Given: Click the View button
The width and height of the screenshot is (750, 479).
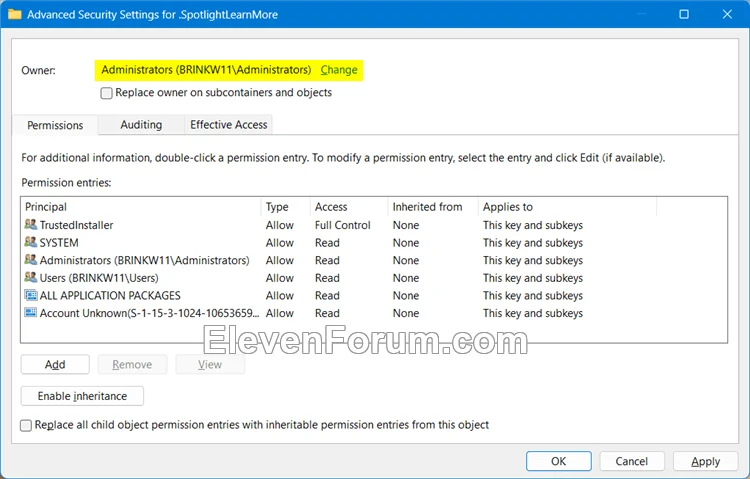Looking at the screenshot, I should coord(210,365).
